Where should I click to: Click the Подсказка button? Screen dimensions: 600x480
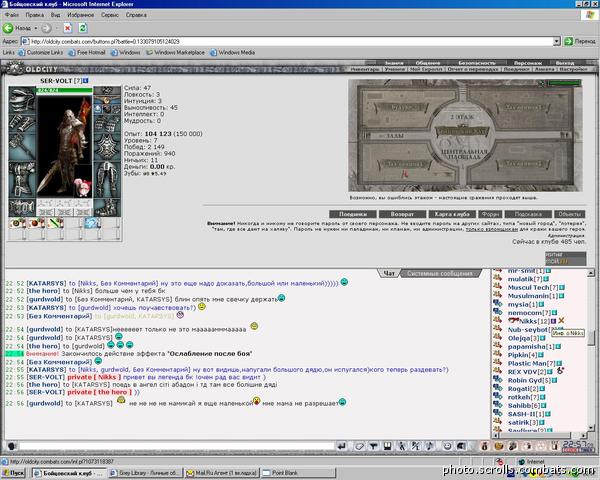[x=528, y=214]
